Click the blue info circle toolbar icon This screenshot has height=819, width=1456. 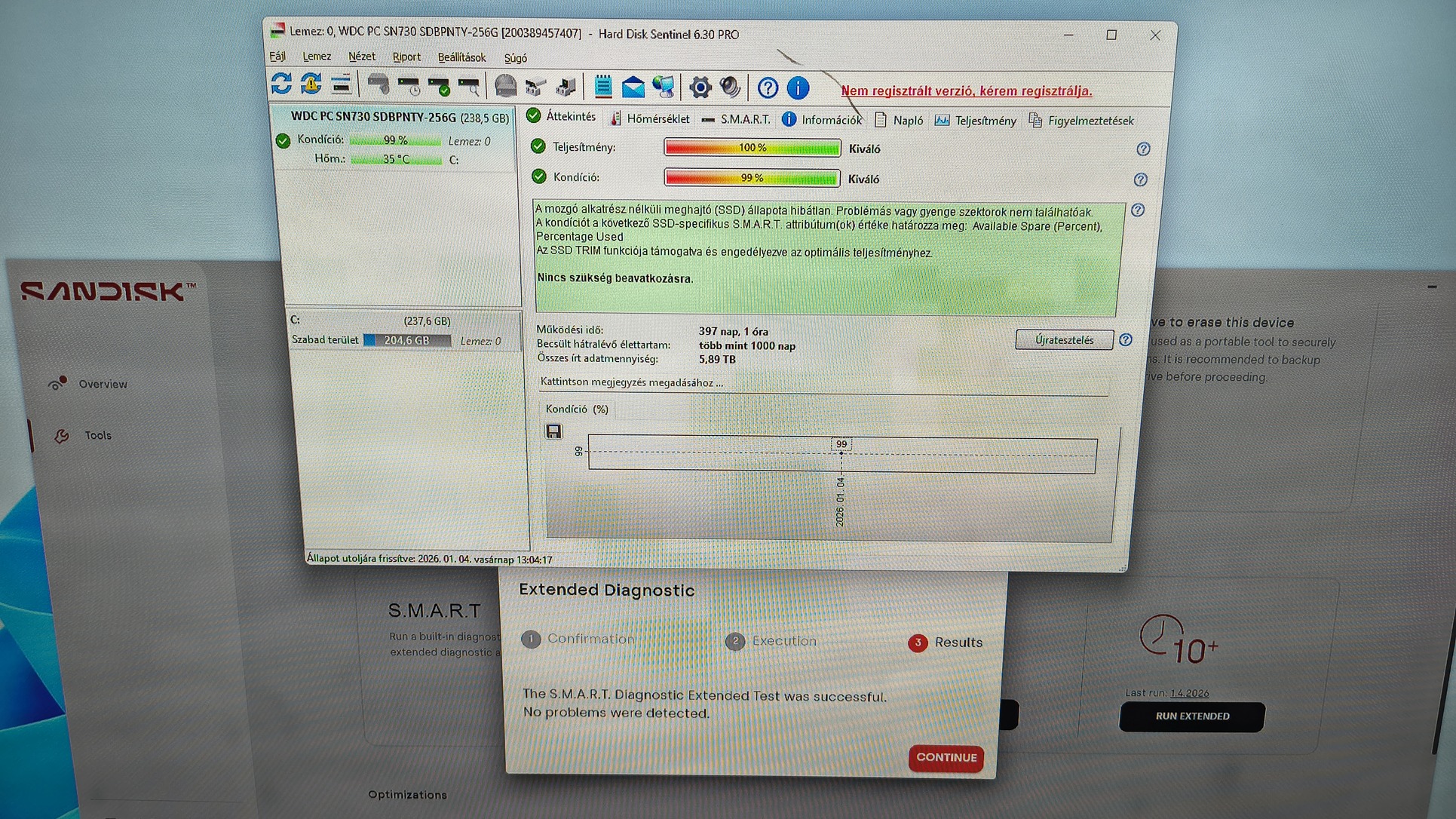[798, 88]
